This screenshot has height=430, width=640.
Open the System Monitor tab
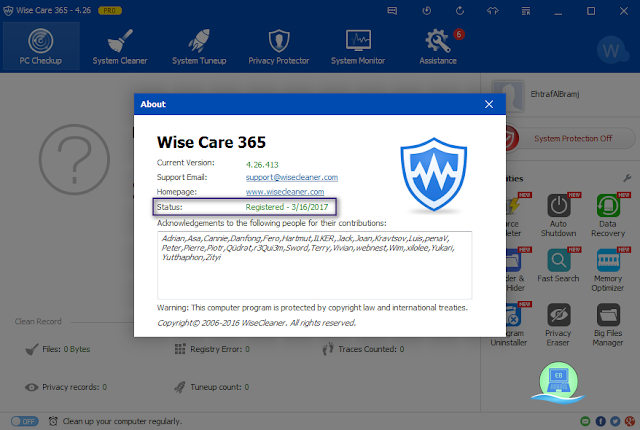(x=358, y=47)
